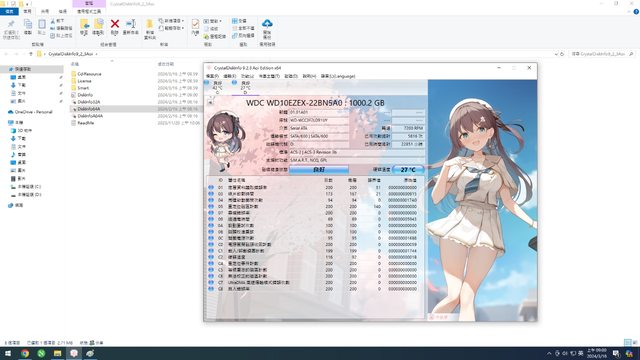Open the File(F) menu in CrystalDiskInfo
The height and width of the screenshot is (360, 640).
[x=212, y=76]
